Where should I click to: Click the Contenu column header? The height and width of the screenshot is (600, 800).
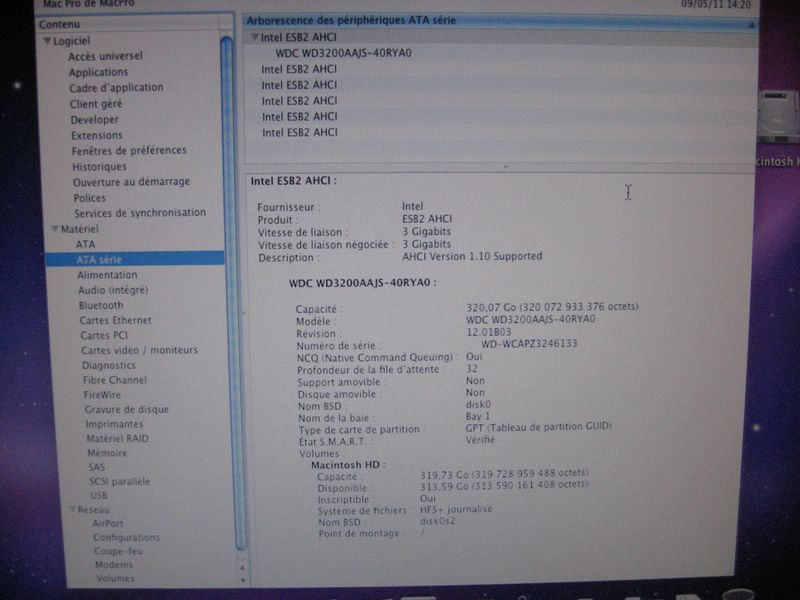(x=129, y=24)
